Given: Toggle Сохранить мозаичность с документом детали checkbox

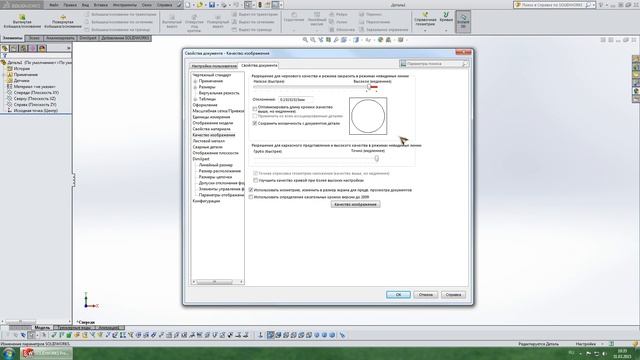Looking at the screenshot, I should [x=255, y=123].
